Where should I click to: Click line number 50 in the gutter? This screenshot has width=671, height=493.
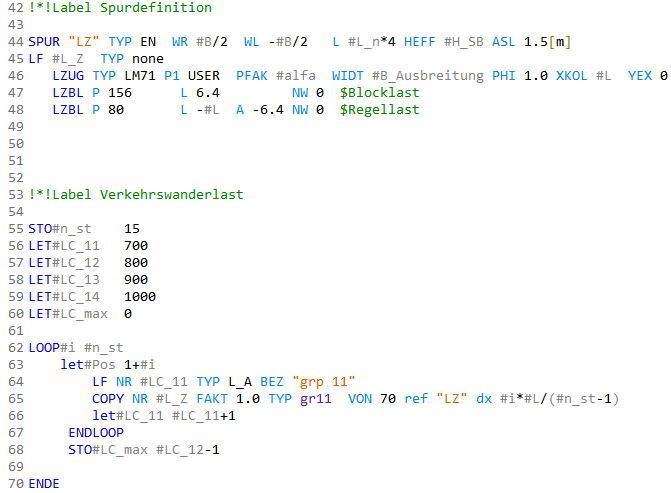(x=16, y=144)
